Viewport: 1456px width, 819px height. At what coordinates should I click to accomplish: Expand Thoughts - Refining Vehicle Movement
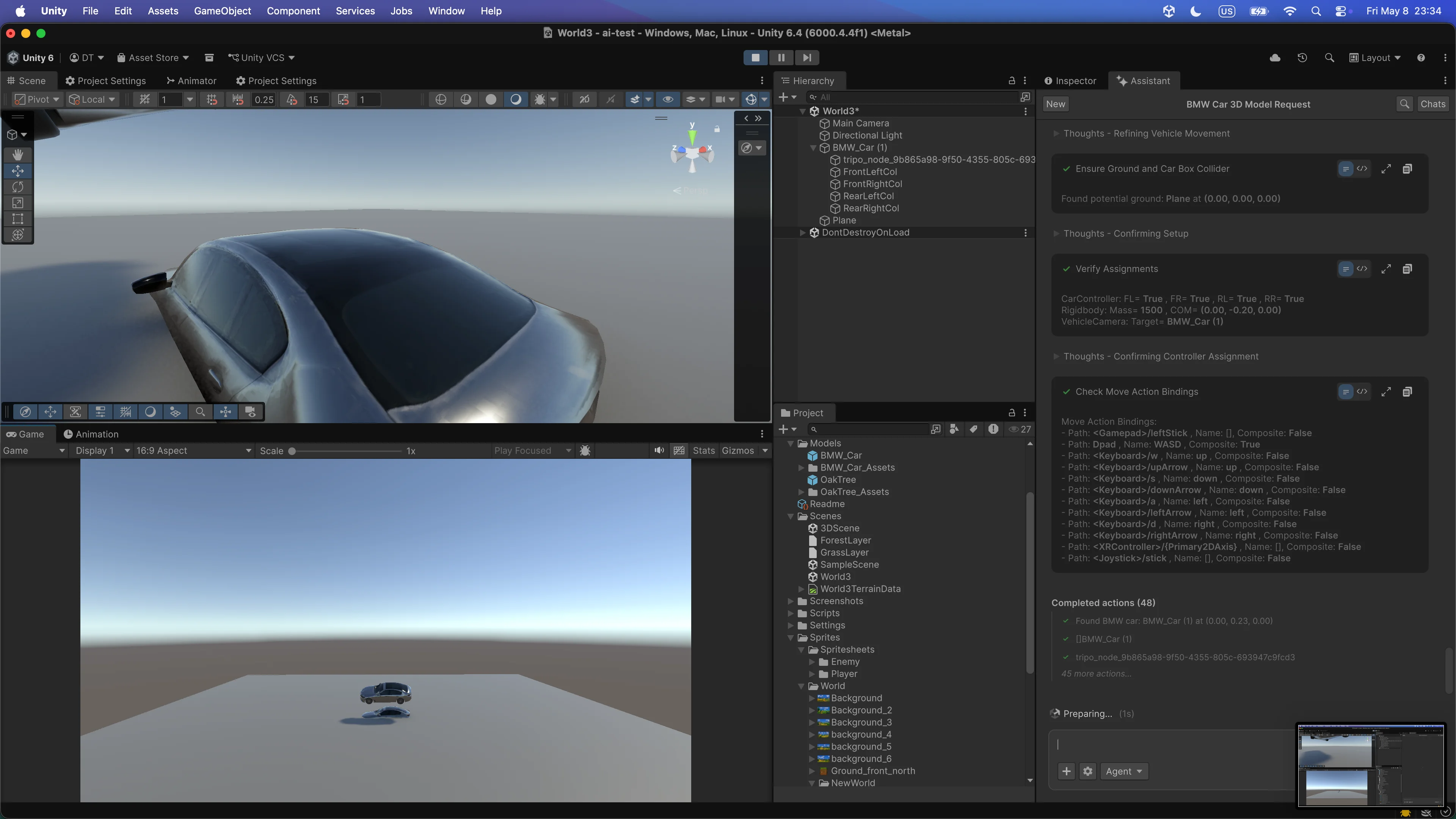[1056, 133]
